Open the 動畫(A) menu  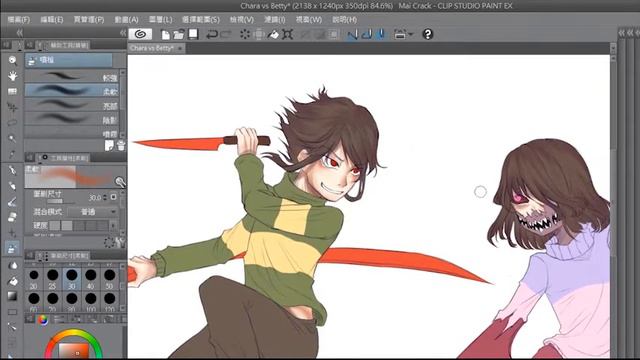pyautogui.click(x=127, y=20)
